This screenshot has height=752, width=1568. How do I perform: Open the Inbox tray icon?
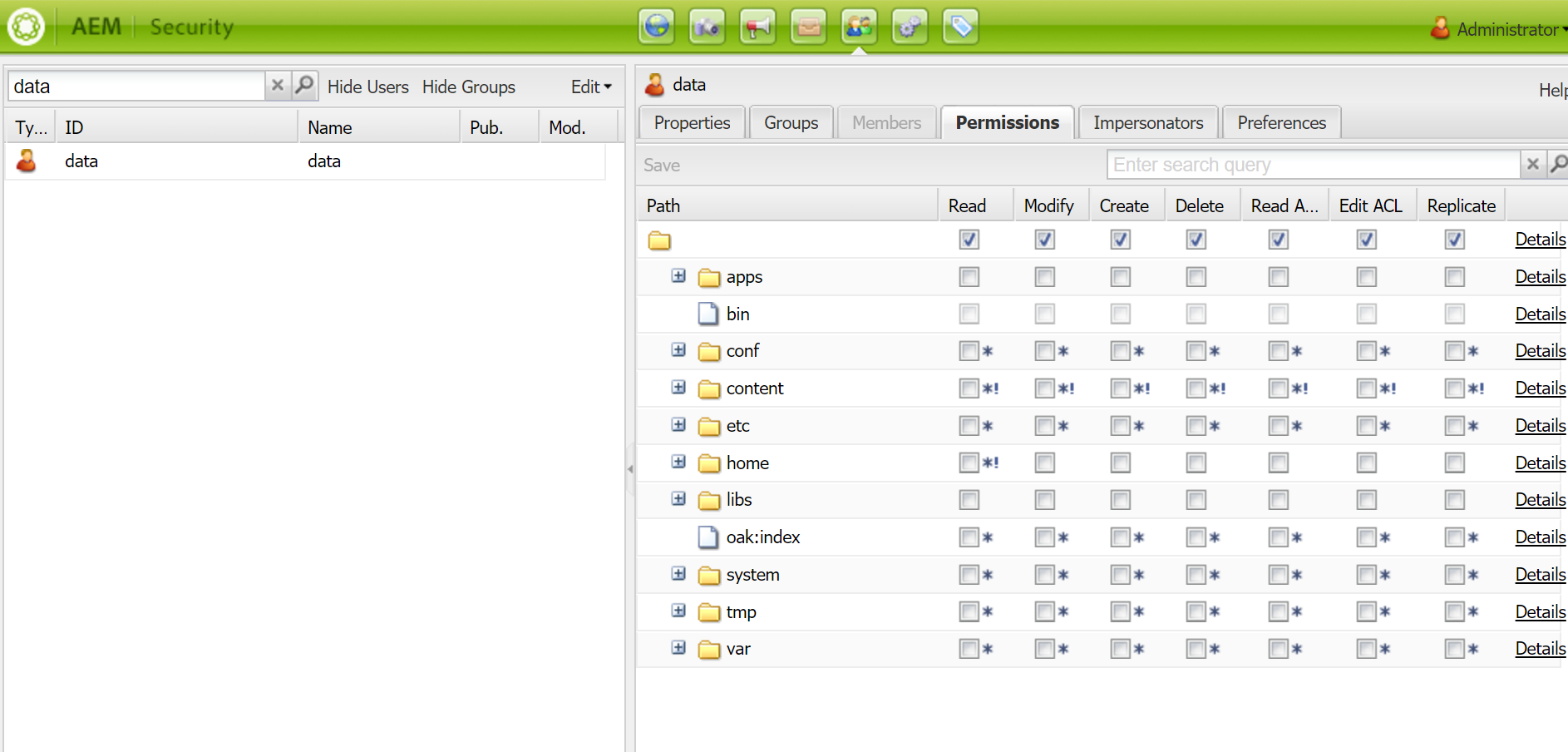(x=809, y=27)
